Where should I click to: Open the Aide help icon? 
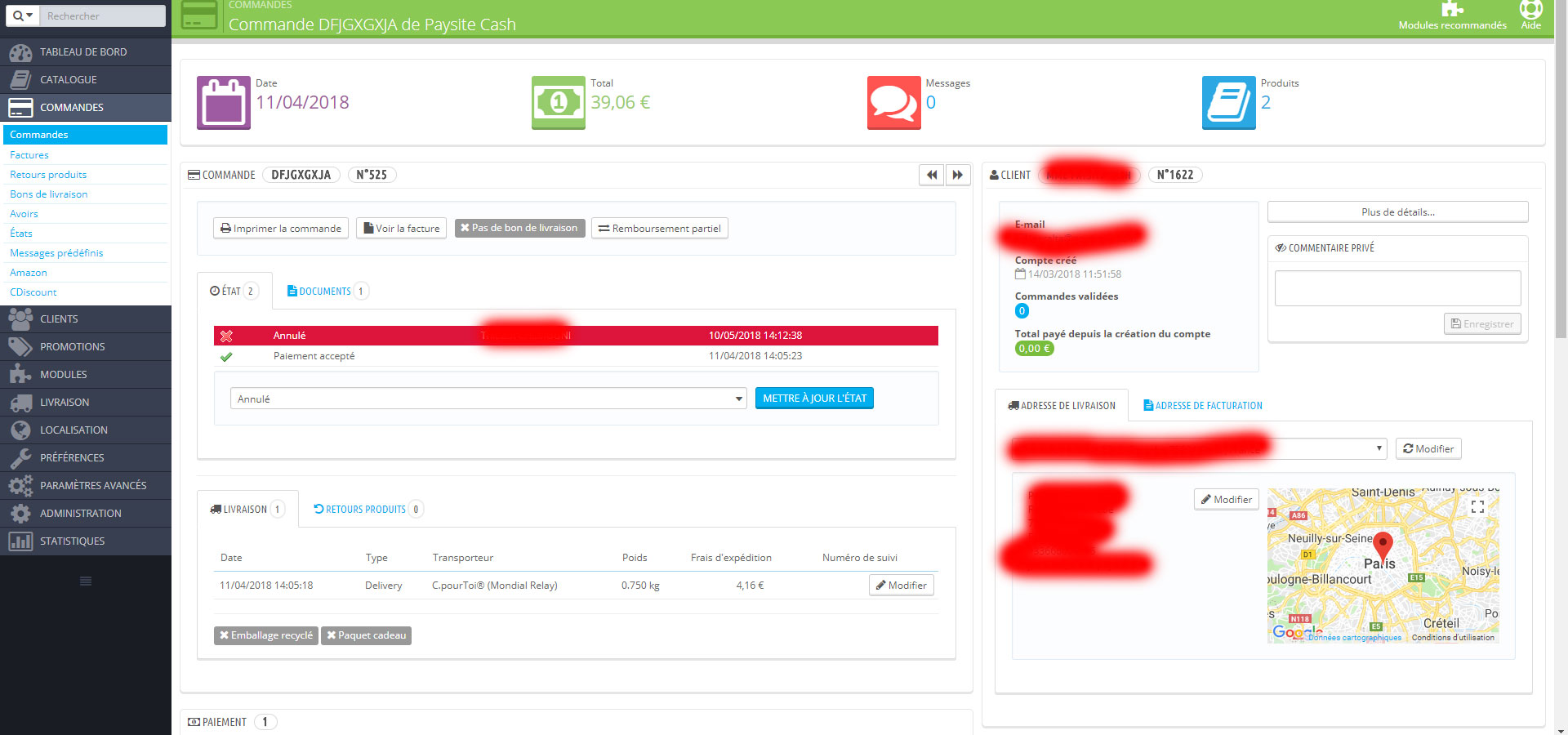point(1530,10)
